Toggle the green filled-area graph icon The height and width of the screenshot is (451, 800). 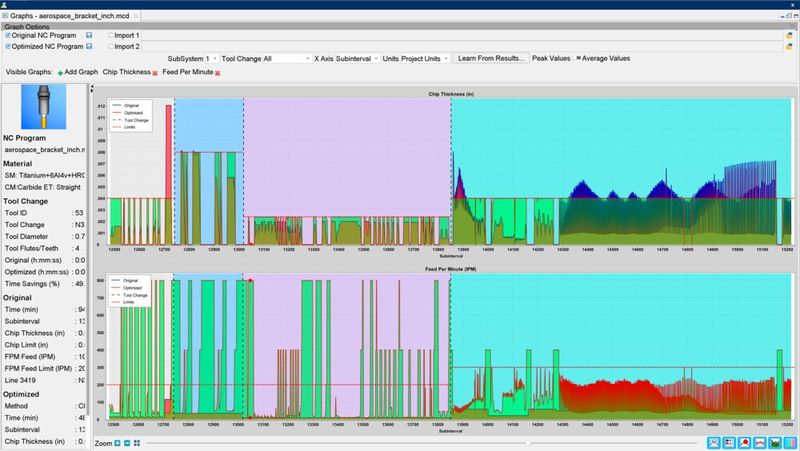(775, 443)
